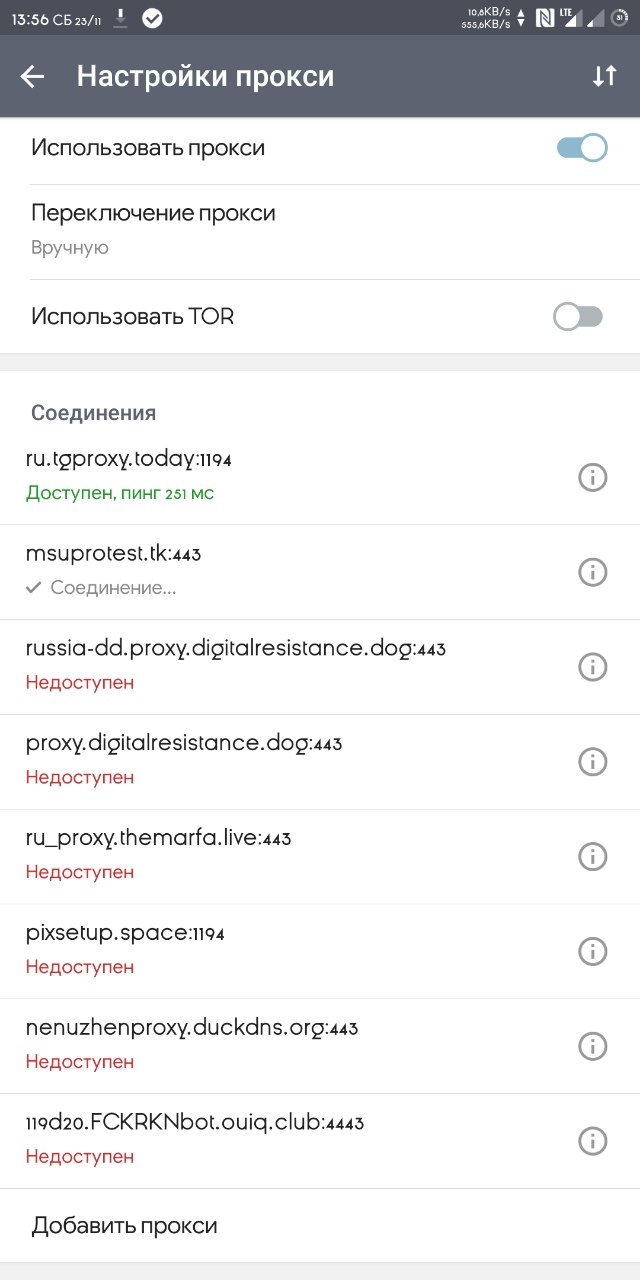The image size is (640, 1280).
Task: Open info for russia-dd.proxy.digitalresistance.dog
Action: tap(593, 667)
